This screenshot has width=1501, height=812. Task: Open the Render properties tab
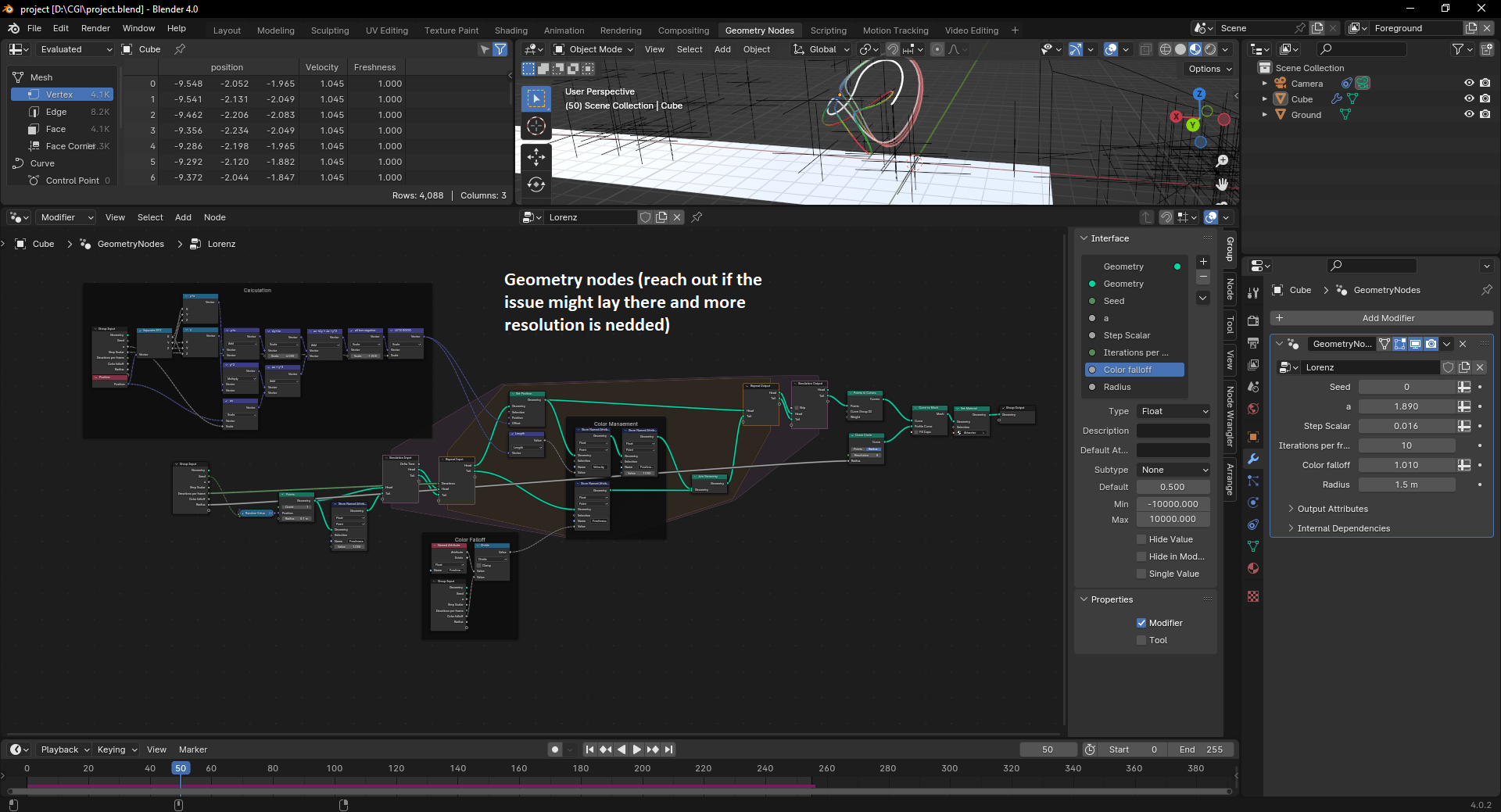[x=1253, y=321]
